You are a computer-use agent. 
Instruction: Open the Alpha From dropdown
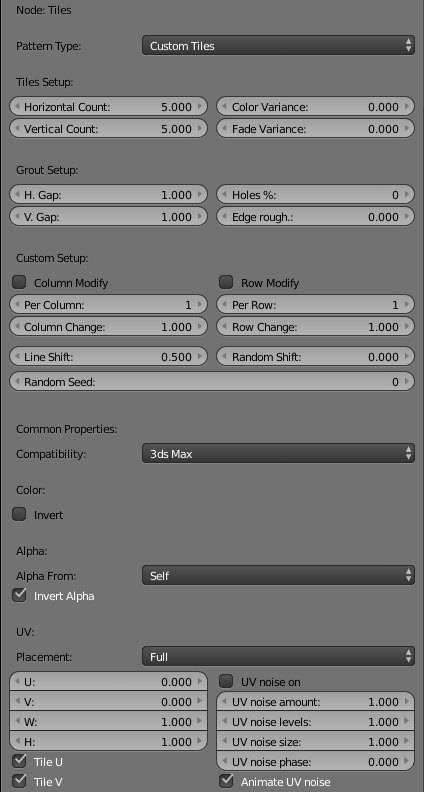(278, 576)
